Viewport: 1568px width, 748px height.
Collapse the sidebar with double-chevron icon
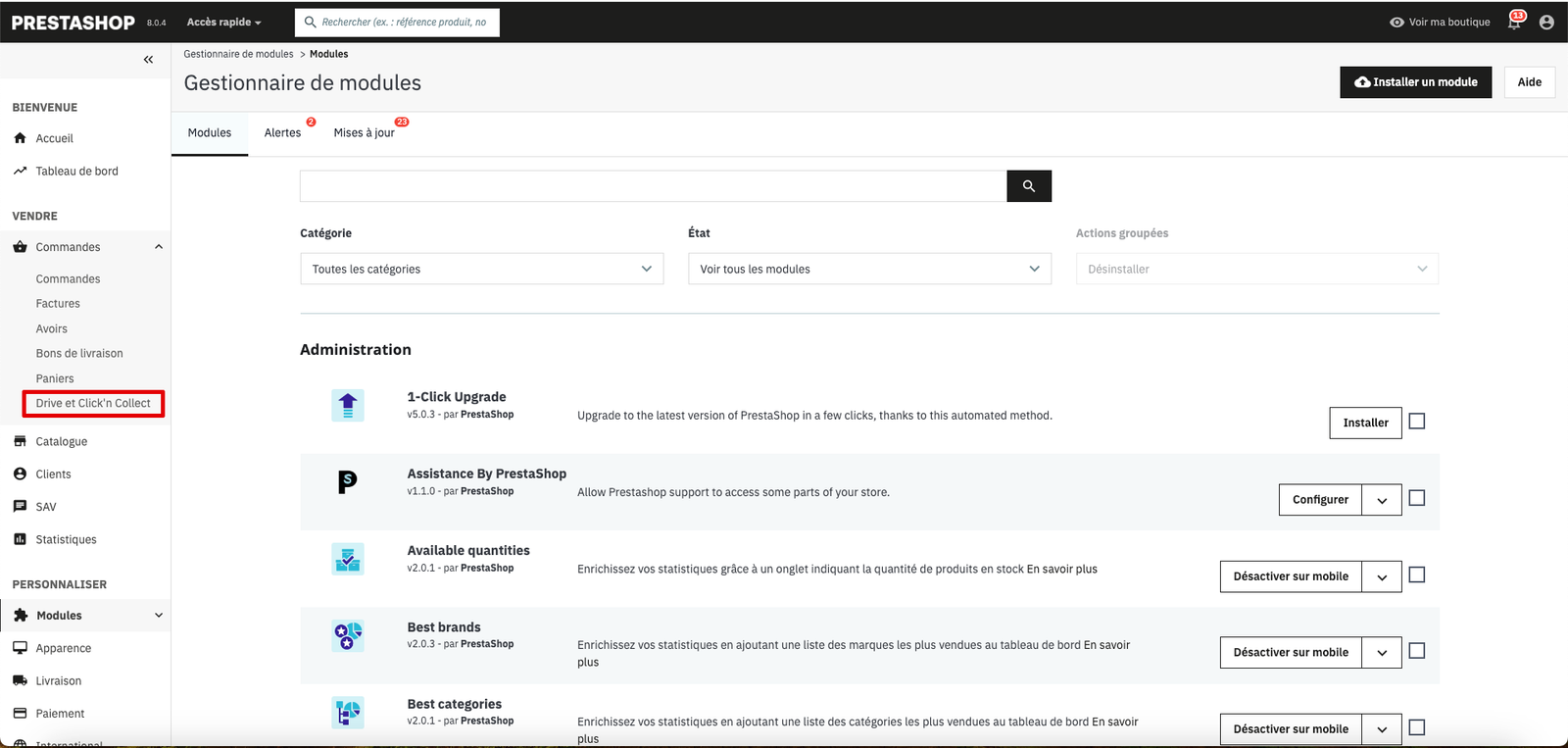148,60
